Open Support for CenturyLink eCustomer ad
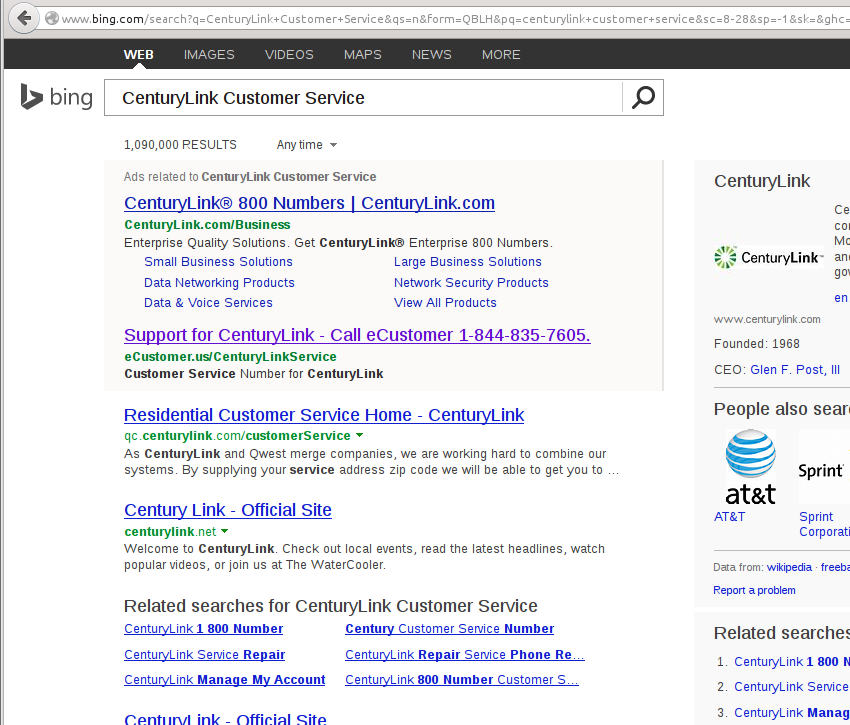The width and height of the screenshot is (850, 725). [x=357, y=335]
